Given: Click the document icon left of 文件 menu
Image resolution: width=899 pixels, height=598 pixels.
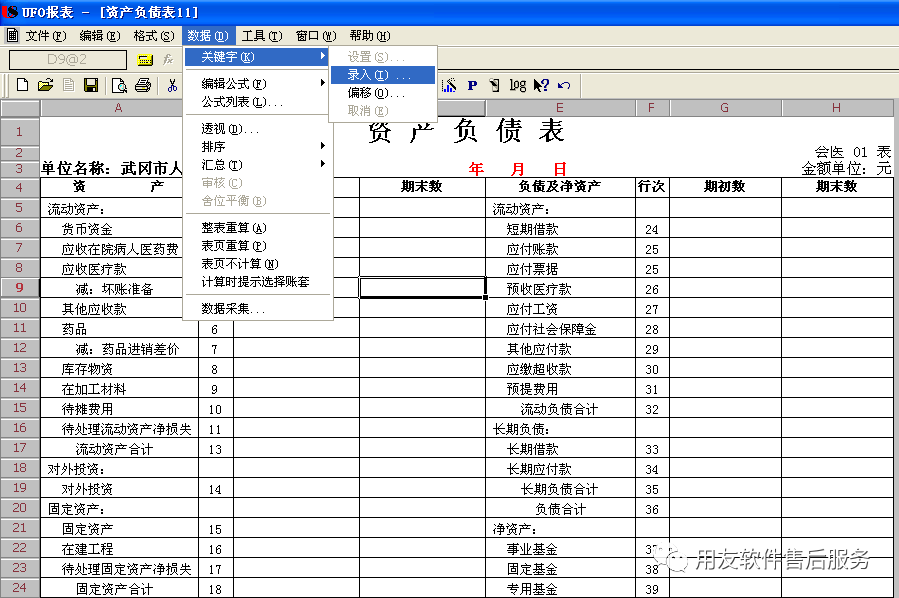Looking at the screenshot, I should pyautogui.click(x=12, y=36).
